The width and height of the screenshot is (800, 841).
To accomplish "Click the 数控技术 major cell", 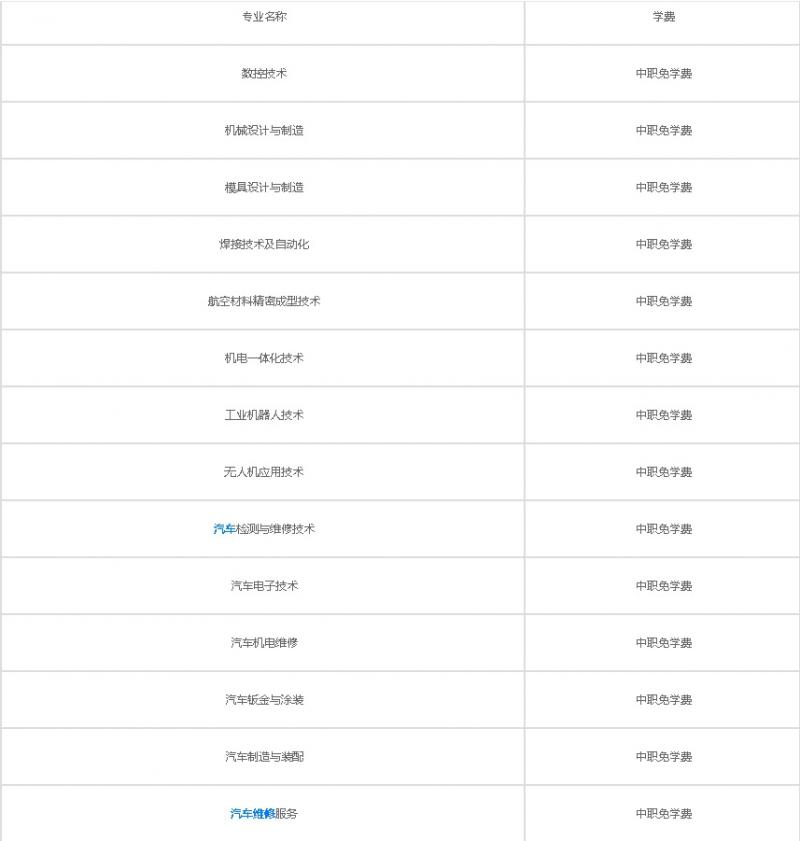I will click(264, 73).
